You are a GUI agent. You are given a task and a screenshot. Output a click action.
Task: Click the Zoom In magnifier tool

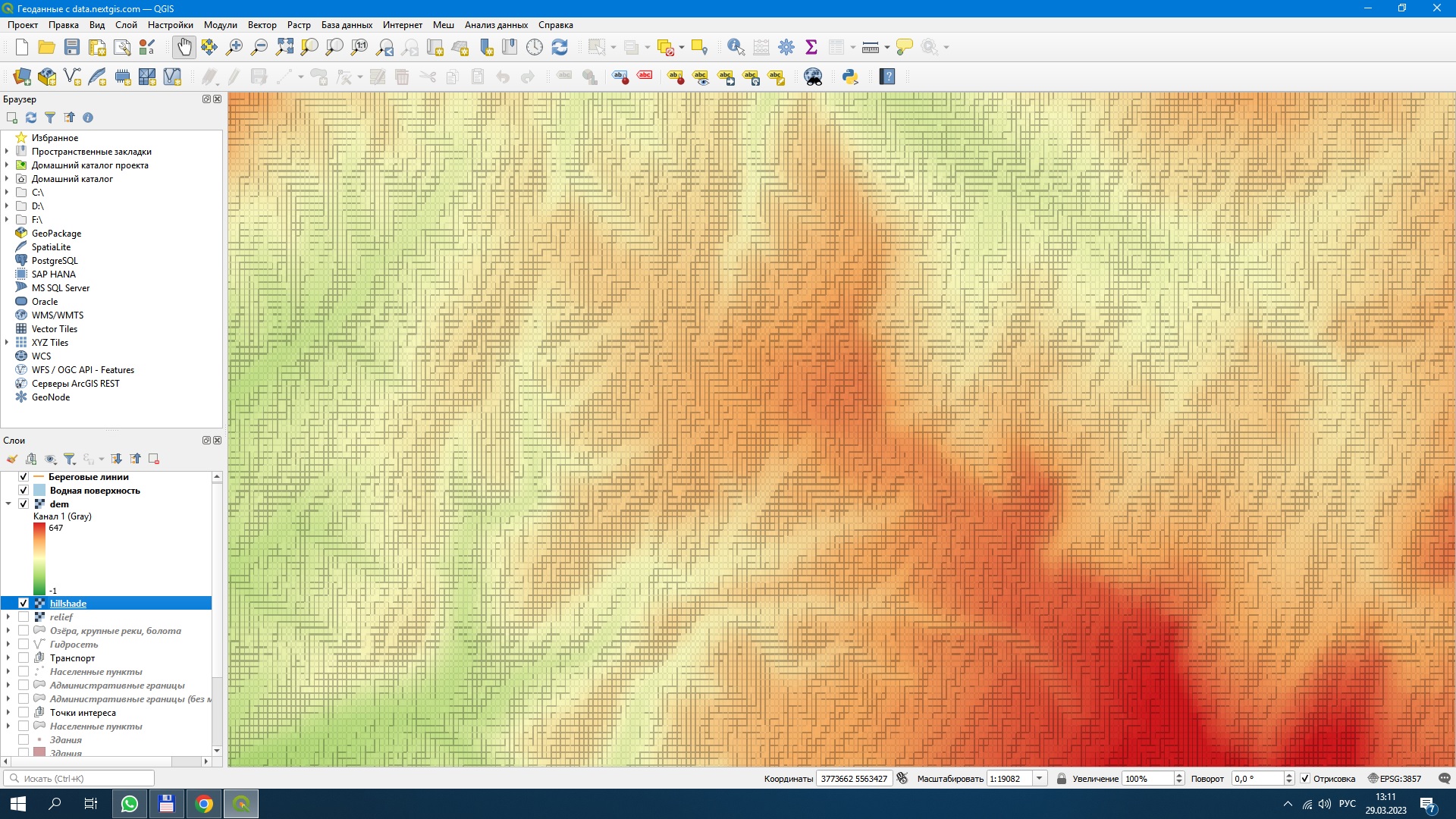click(x=234, y=46)
